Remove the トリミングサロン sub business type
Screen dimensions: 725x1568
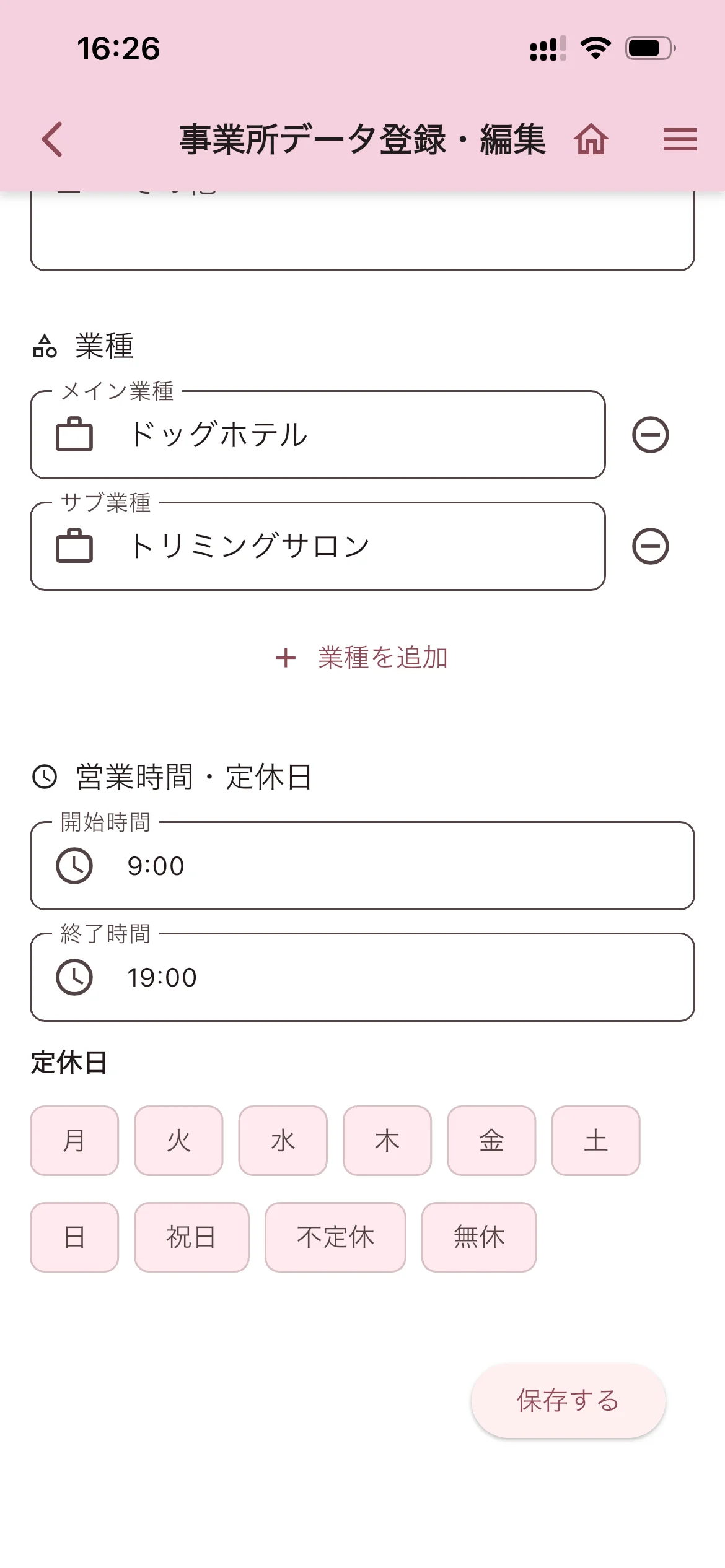[650, 546]
